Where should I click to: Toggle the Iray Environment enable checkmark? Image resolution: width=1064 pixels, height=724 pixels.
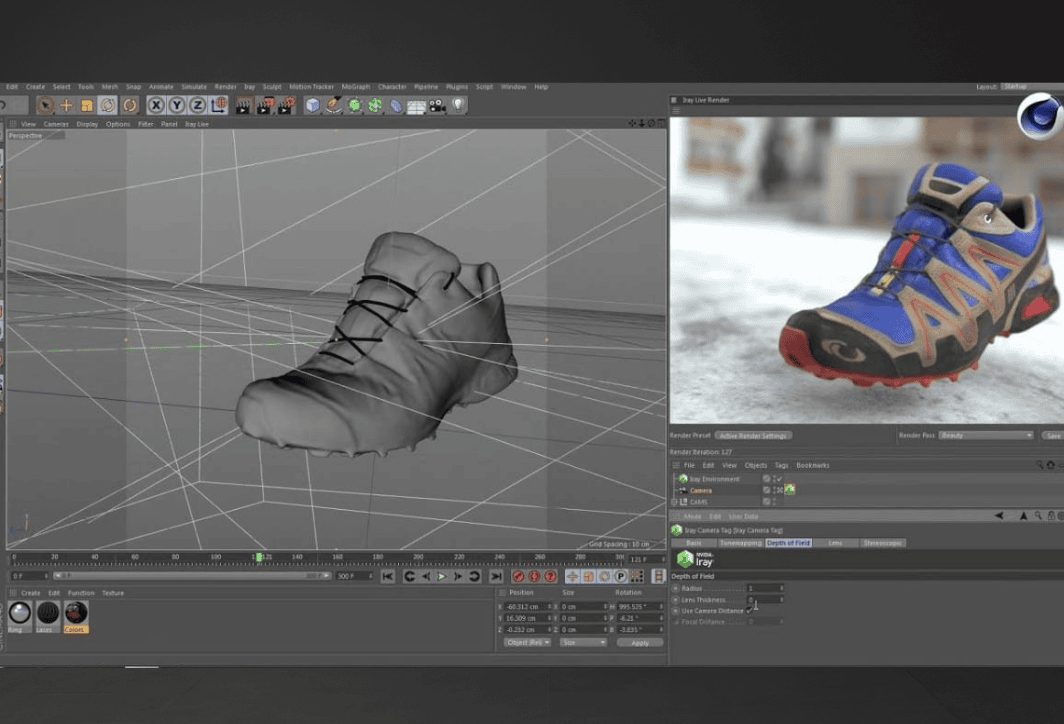coord(778,479)
